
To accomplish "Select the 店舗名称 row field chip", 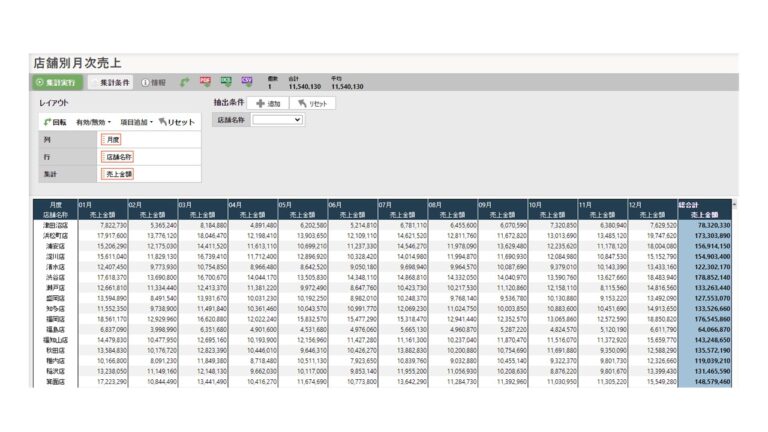I will [x=119, y=157].
